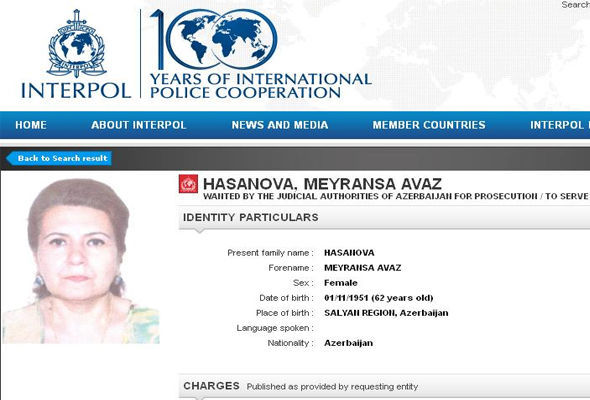Viewport: 590px width, 400px height.
Task: Click the red notice icon beside the name
Action: point(188,184)
